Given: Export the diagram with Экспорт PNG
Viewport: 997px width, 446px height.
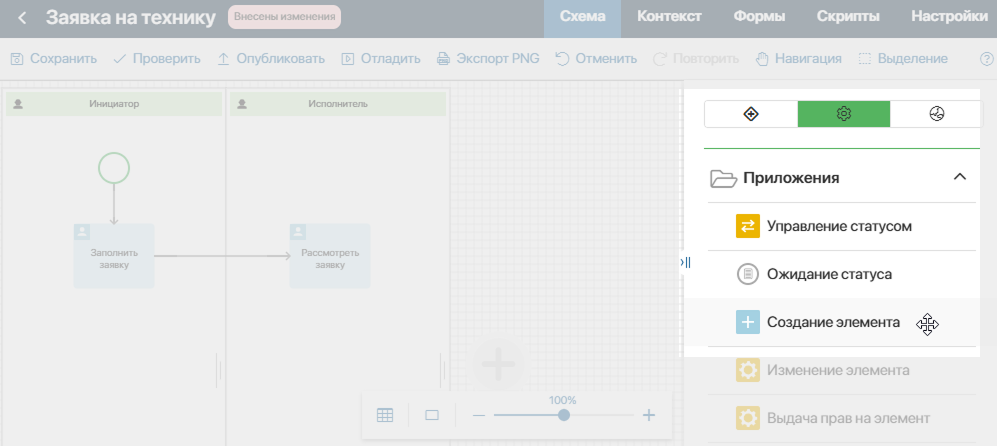Looking at the screenshot, I should [488, 59].
